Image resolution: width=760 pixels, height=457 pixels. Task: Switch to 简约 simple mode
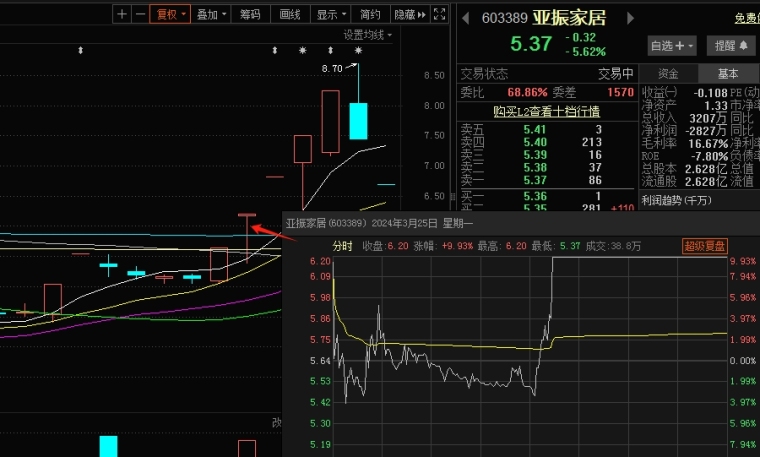370,15
